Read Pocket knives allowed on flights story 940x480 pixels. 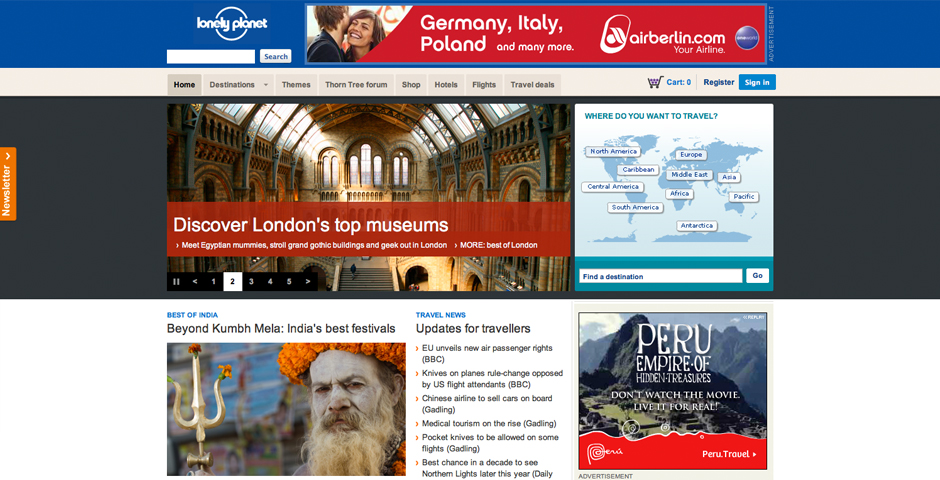click(490, 443)
